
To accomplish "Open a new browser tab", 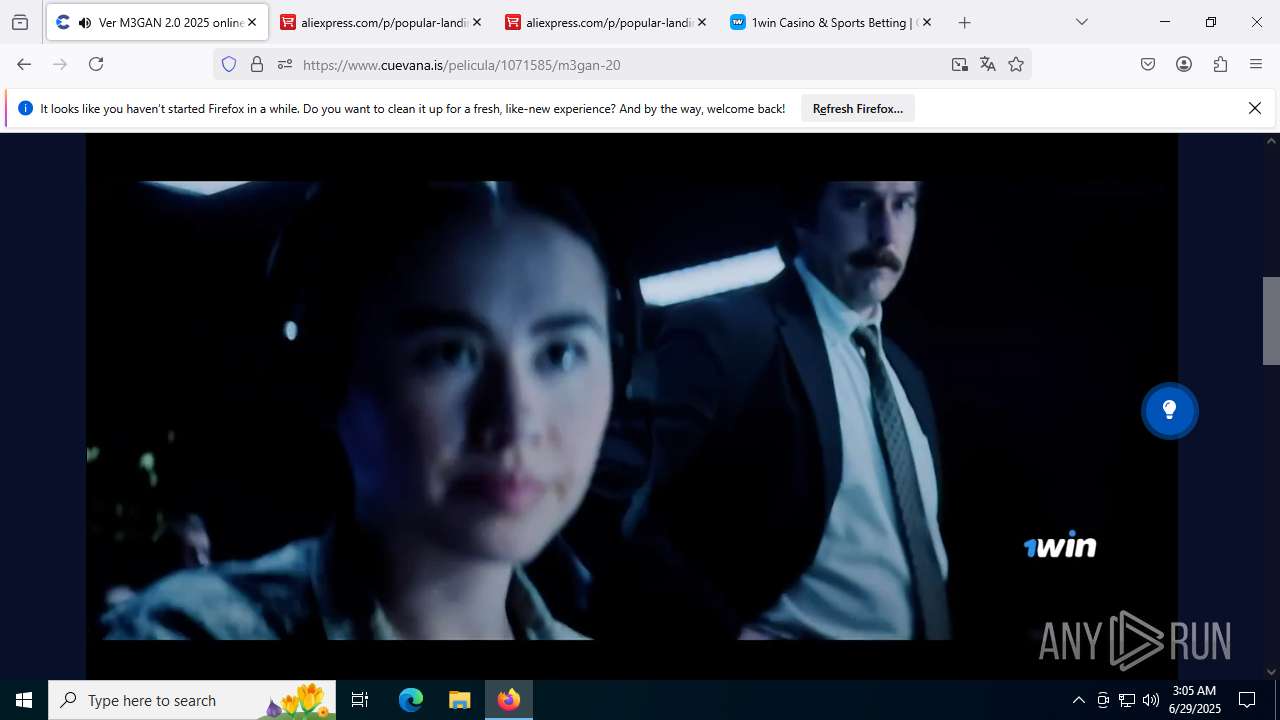I will [965, 22].
